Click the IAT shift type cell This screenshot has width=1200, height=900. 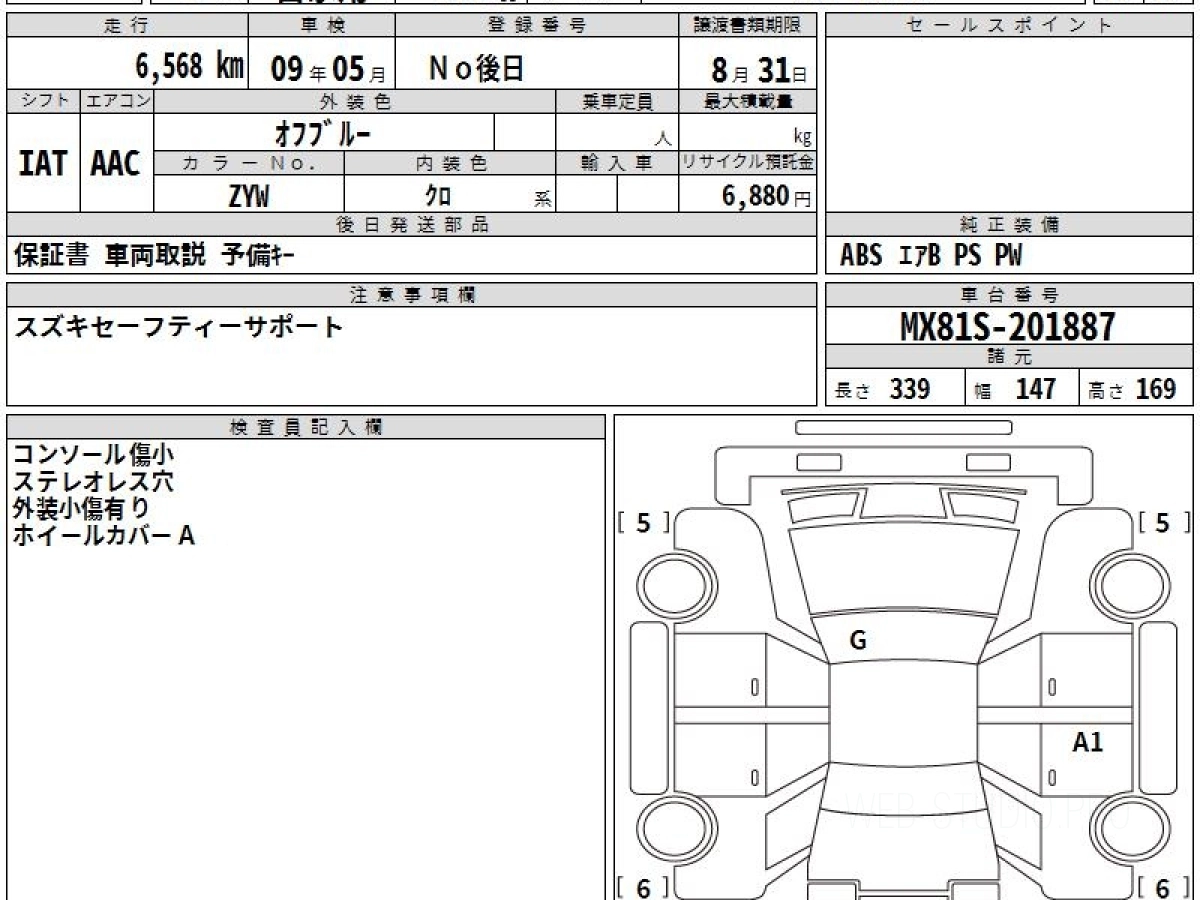43,164
